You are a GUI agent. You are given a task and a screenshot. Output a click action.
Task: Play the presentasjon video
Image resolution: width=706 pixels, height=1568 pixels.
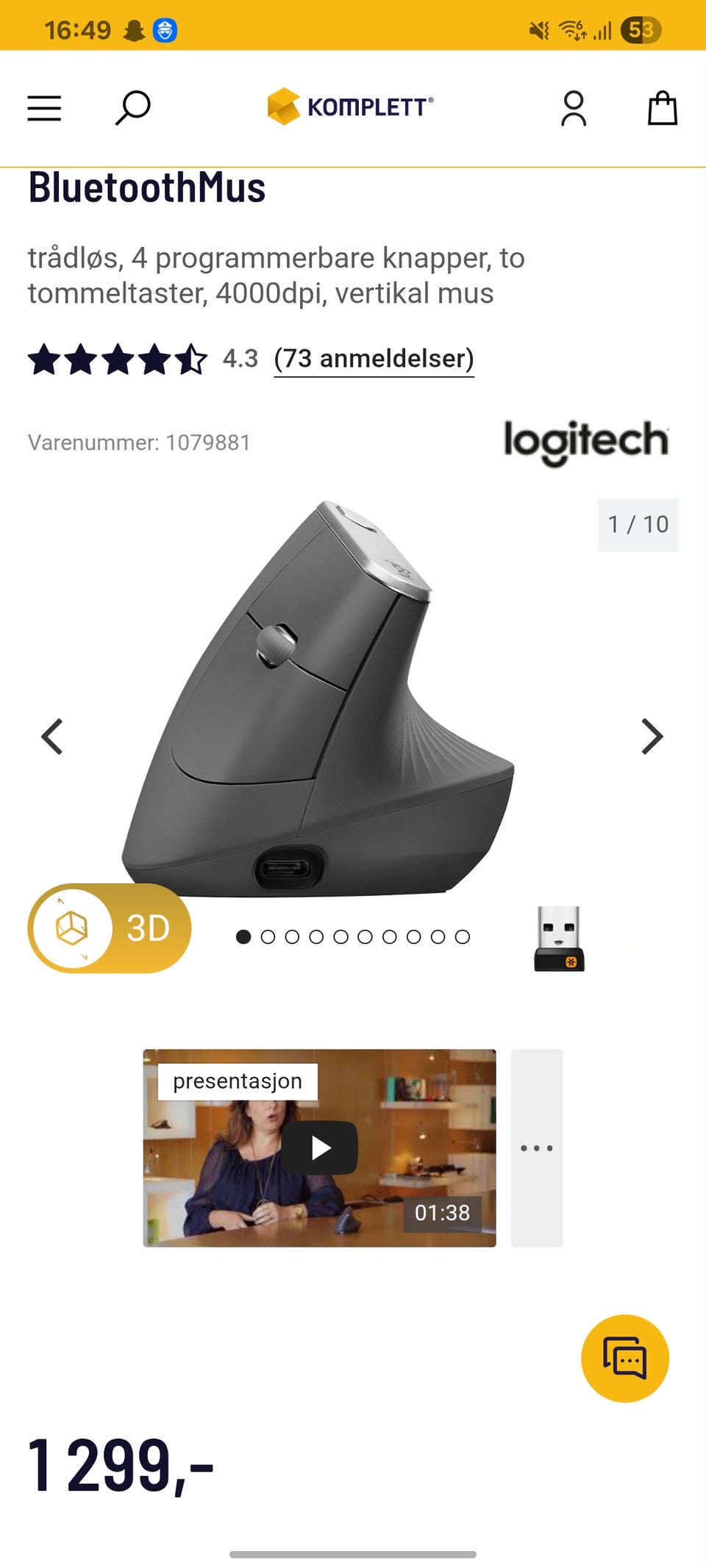(319, 1148)
